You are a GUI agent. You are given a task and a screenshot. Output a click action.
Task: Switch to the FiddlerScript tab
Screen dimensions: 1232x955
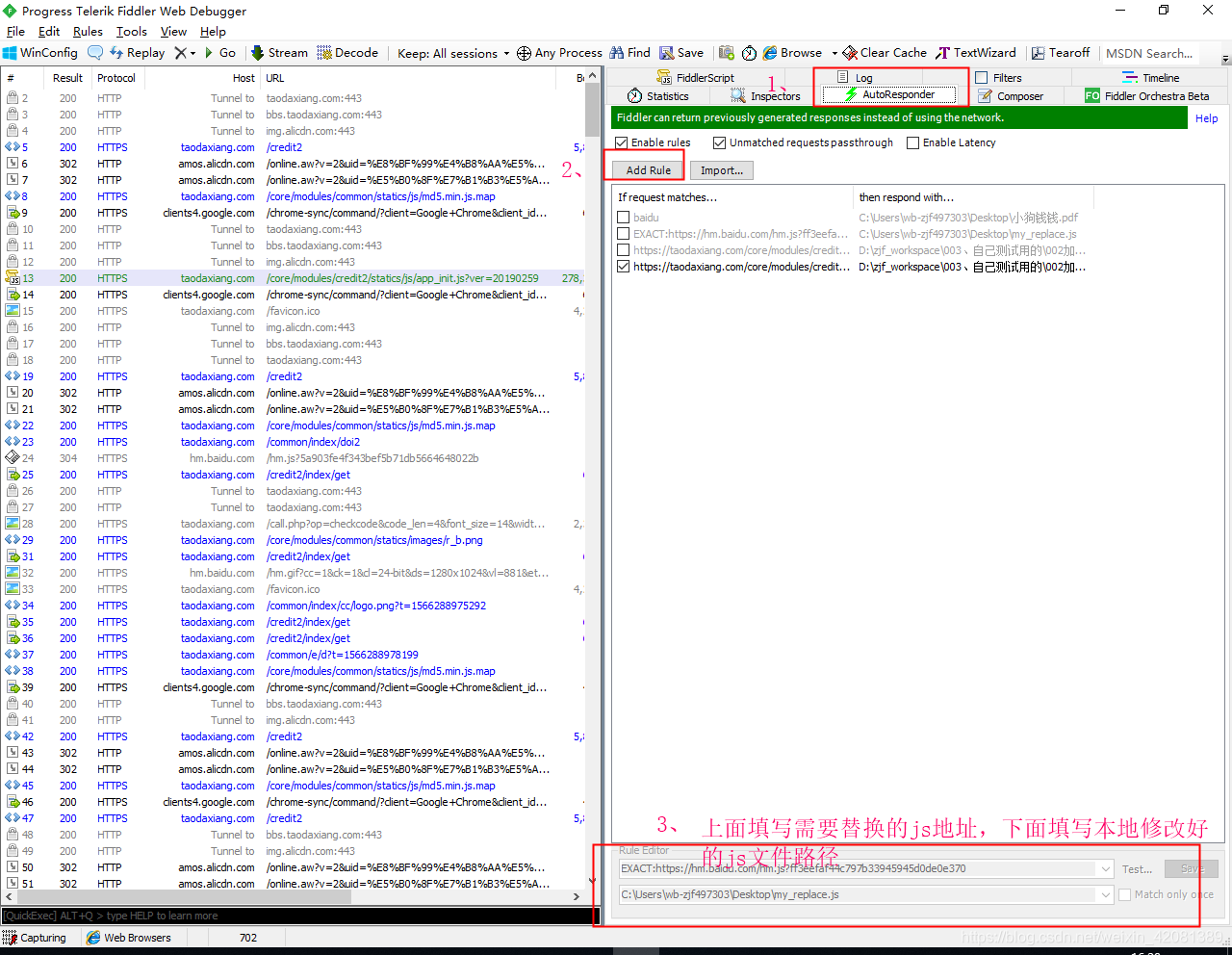(696, 78)
